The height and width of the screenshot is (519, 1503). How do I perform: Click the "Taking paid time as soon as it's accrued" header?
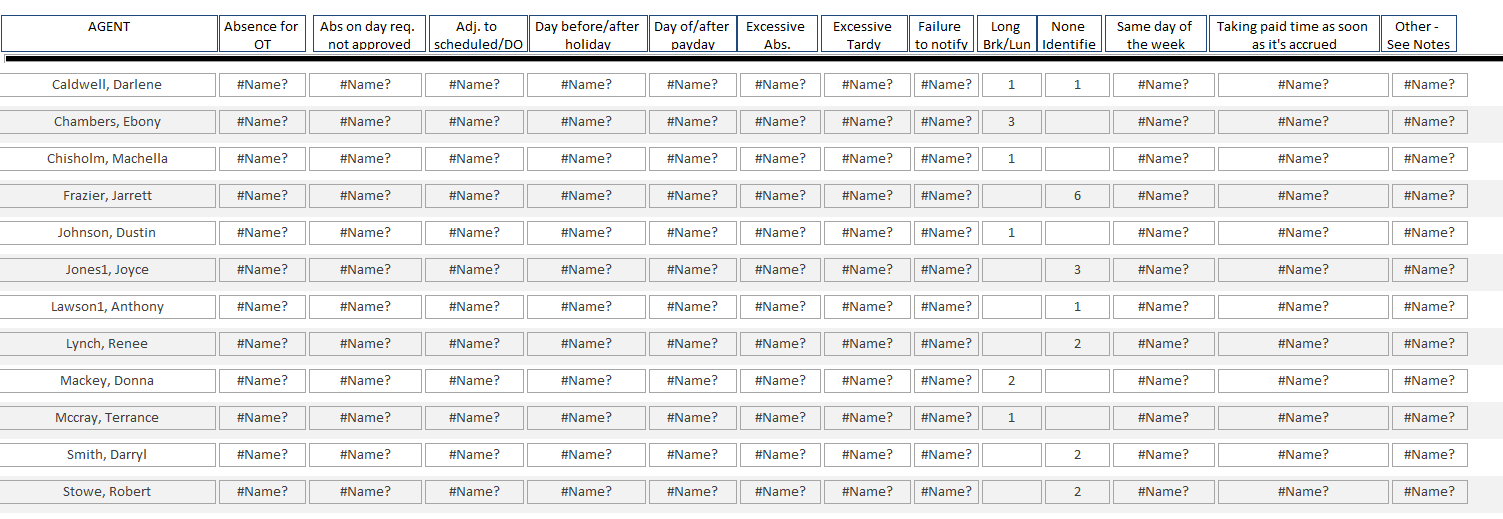[1293, 34]
